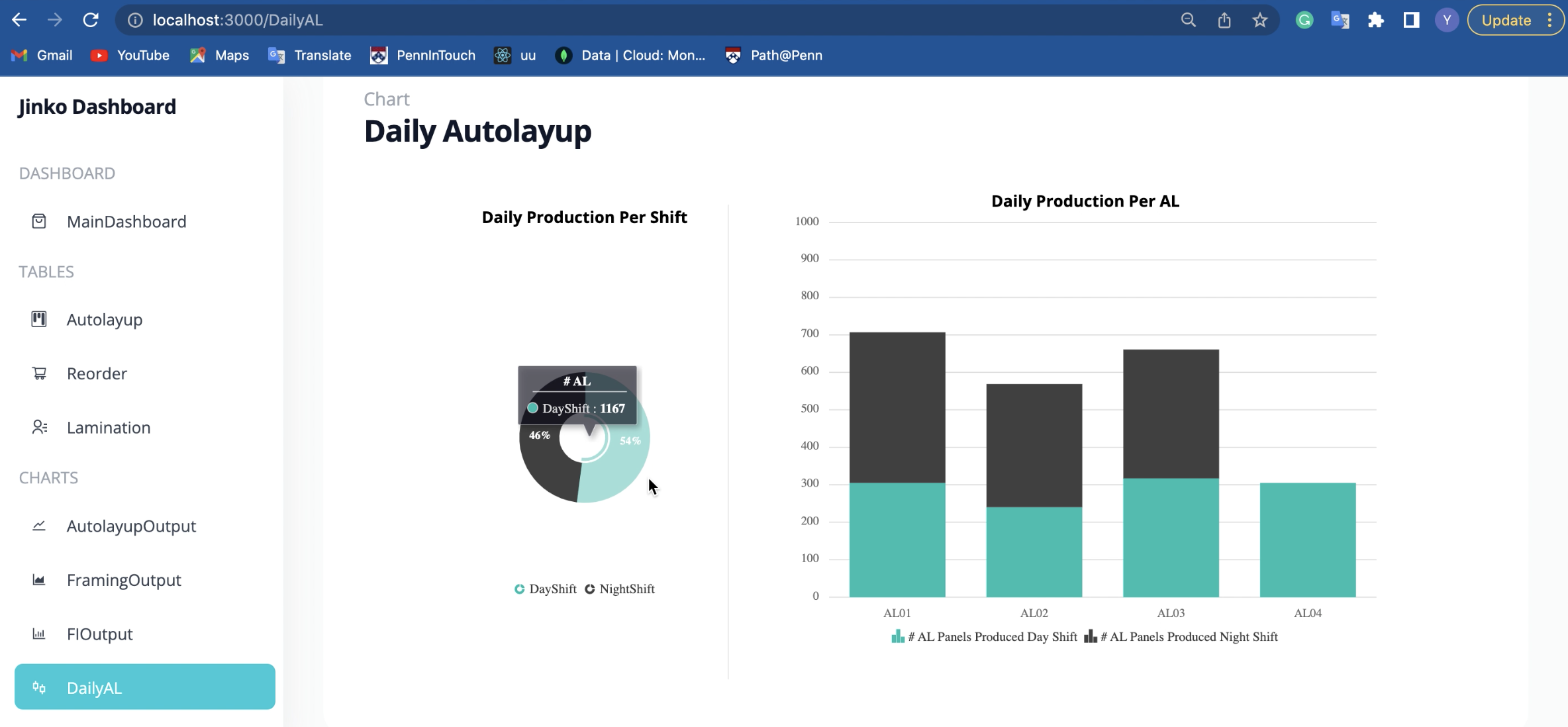Toggle DayShift legend in pie chart
The width and height of the screenshot is (1568, 727).
click(546, 589)
